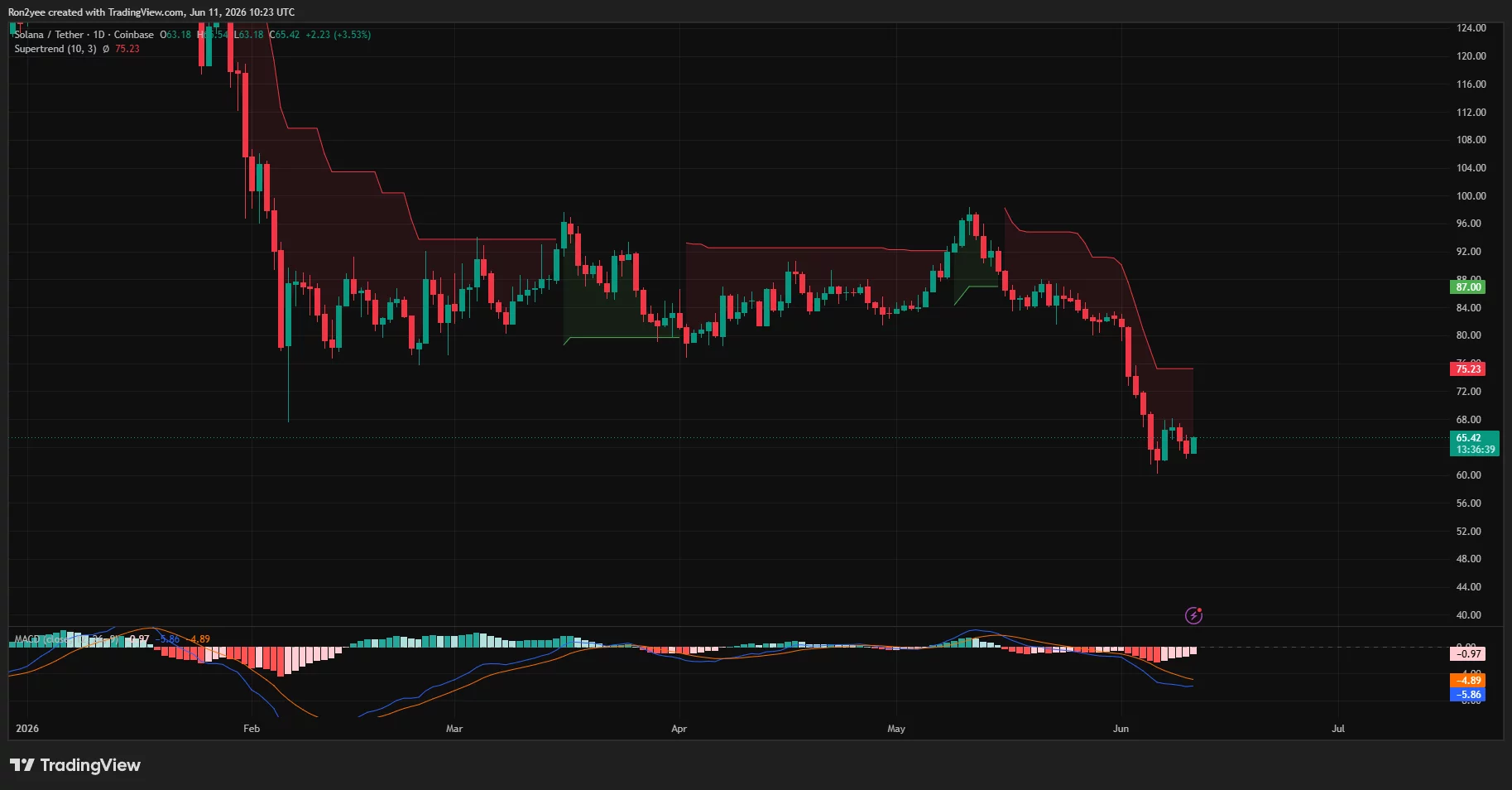Click the 2026 label on time axis

point(27,729)
